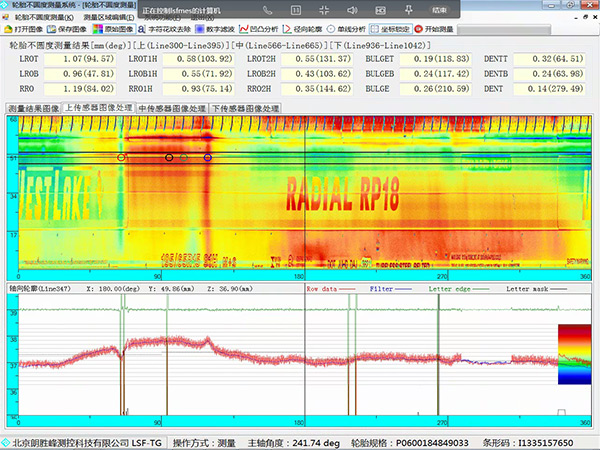This screenshot has width=600, height=450.
Task: Open the 测量区域编辑(E) menu
Action: tap(109, 17)
